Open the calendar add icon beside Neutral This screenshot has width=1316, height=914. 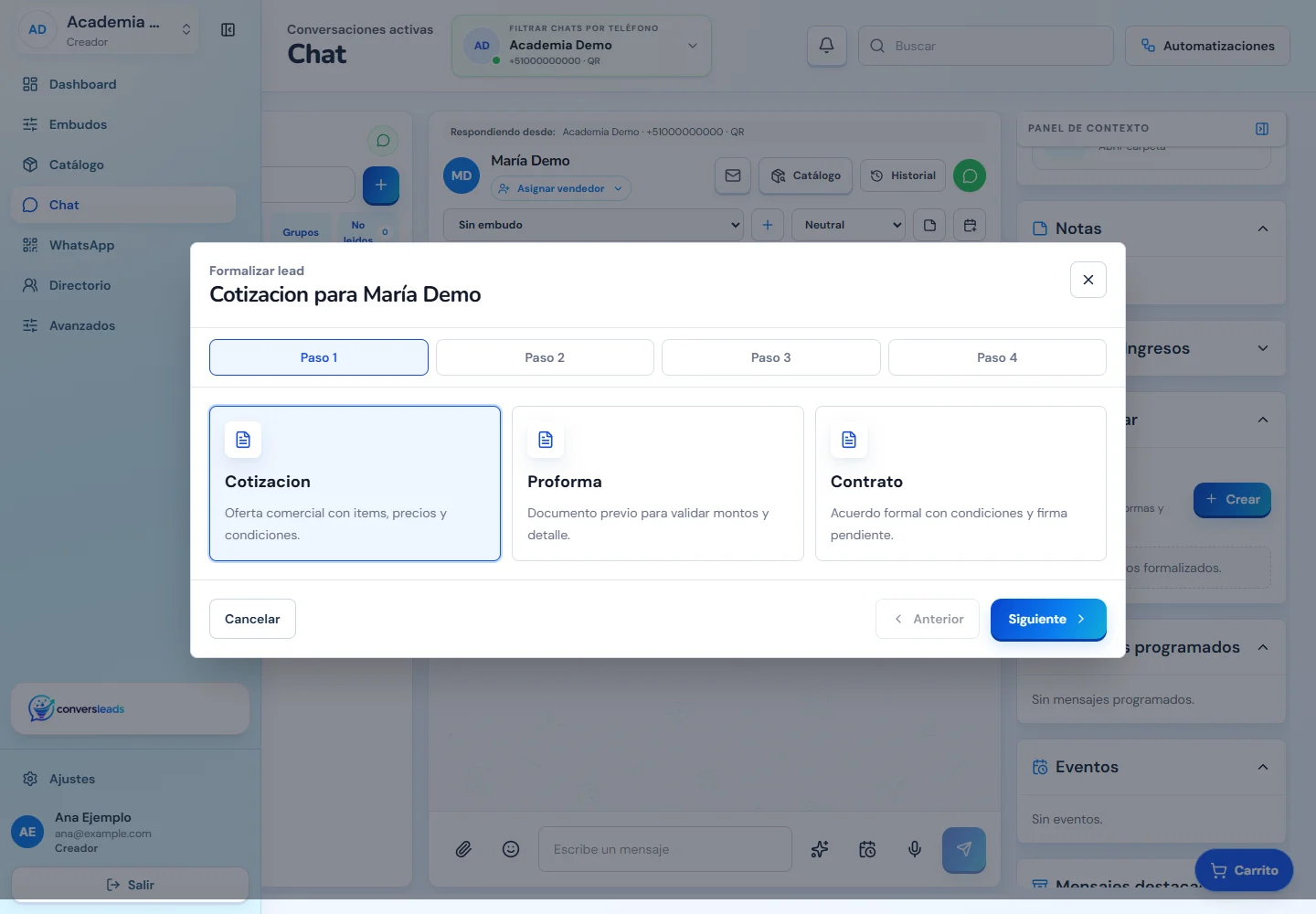pyautogui.click(x=970, y=225)
